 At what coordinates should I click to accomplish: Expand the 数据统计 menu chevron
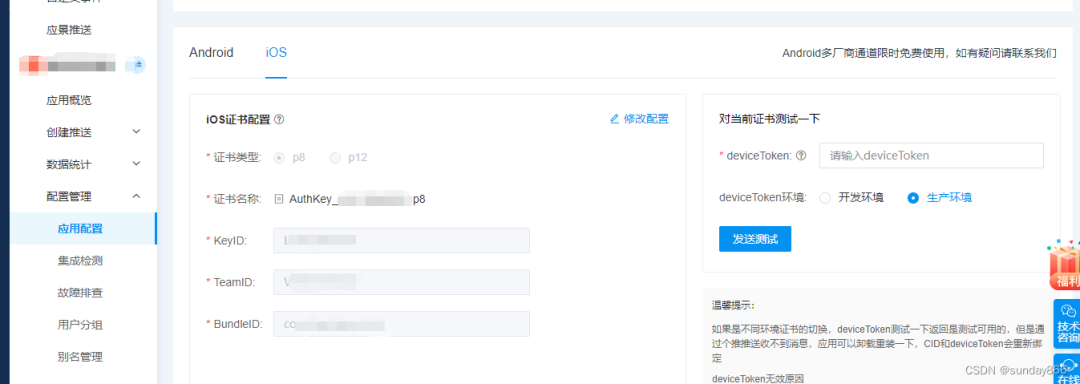click(x=136, y=164)
